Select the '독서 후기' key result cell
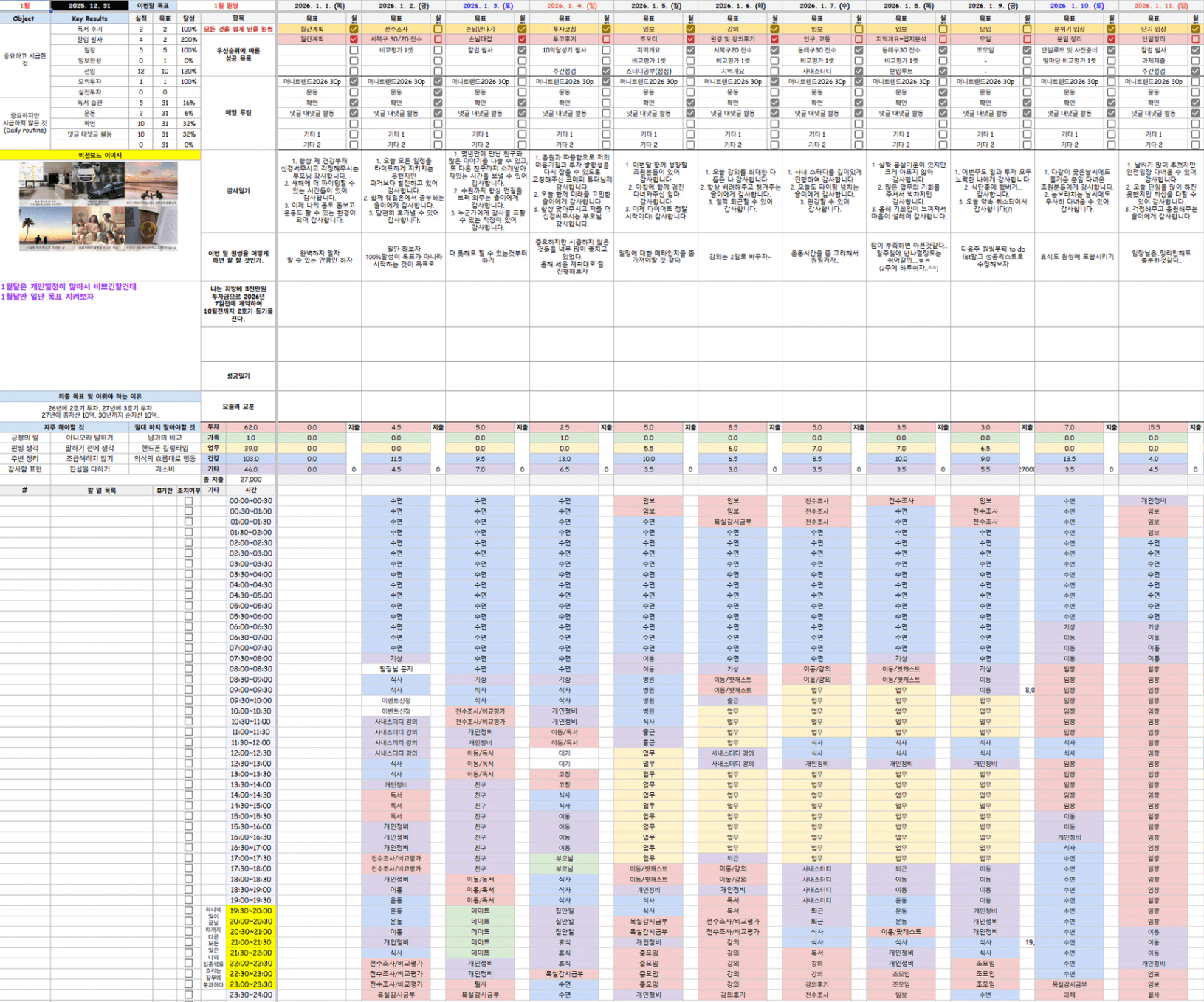Screen dimensions: 1204x1002 pos(89,30)
